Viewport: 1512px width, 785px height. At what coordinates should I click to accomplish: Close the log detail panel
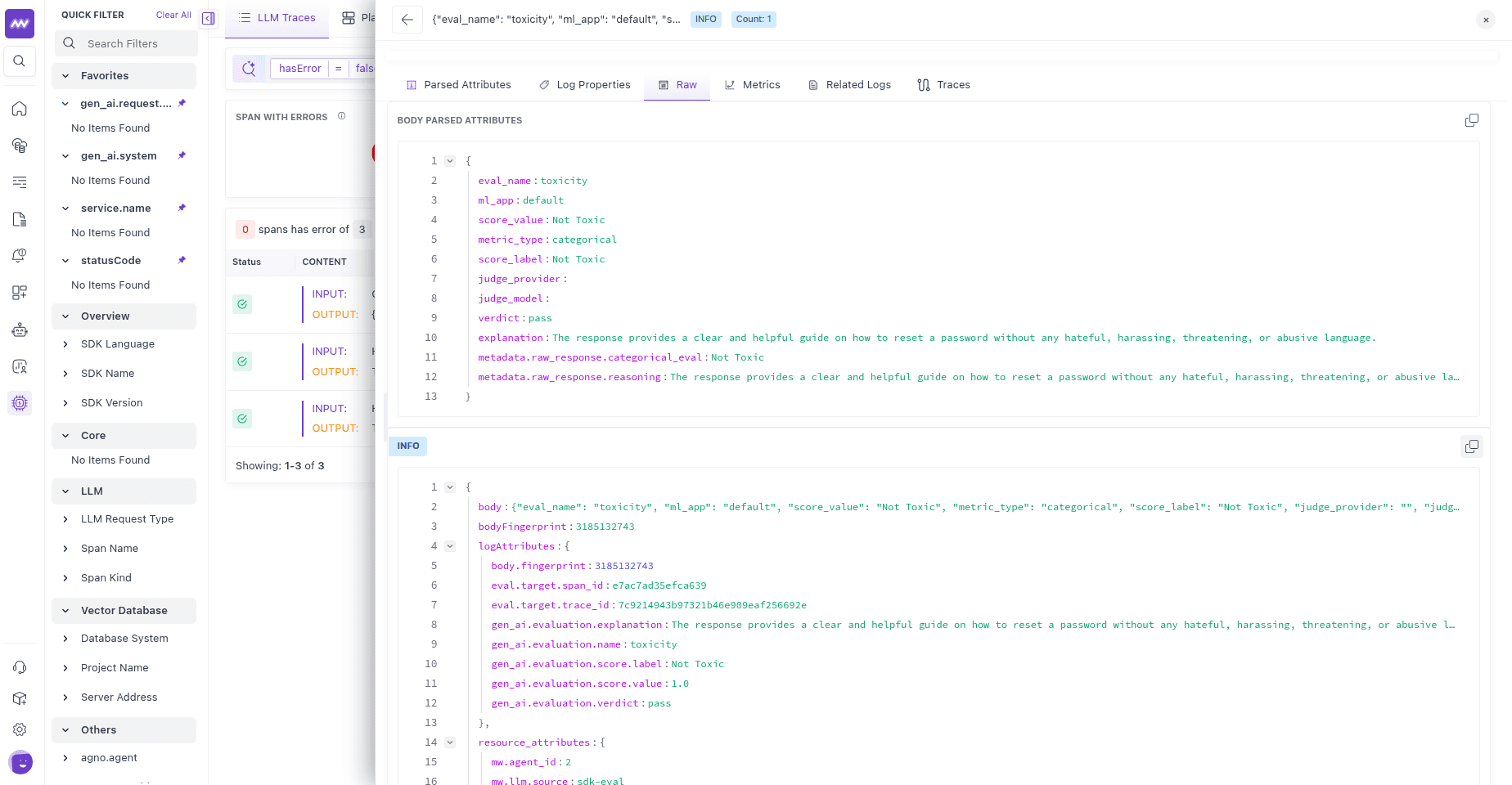[1486, 19]
